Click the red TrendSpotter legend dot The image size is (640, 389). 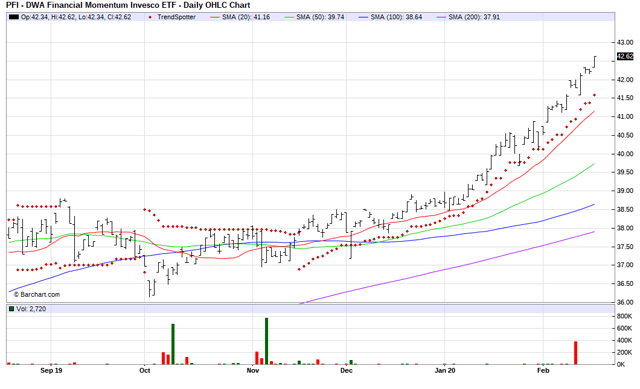coord(151,17)
